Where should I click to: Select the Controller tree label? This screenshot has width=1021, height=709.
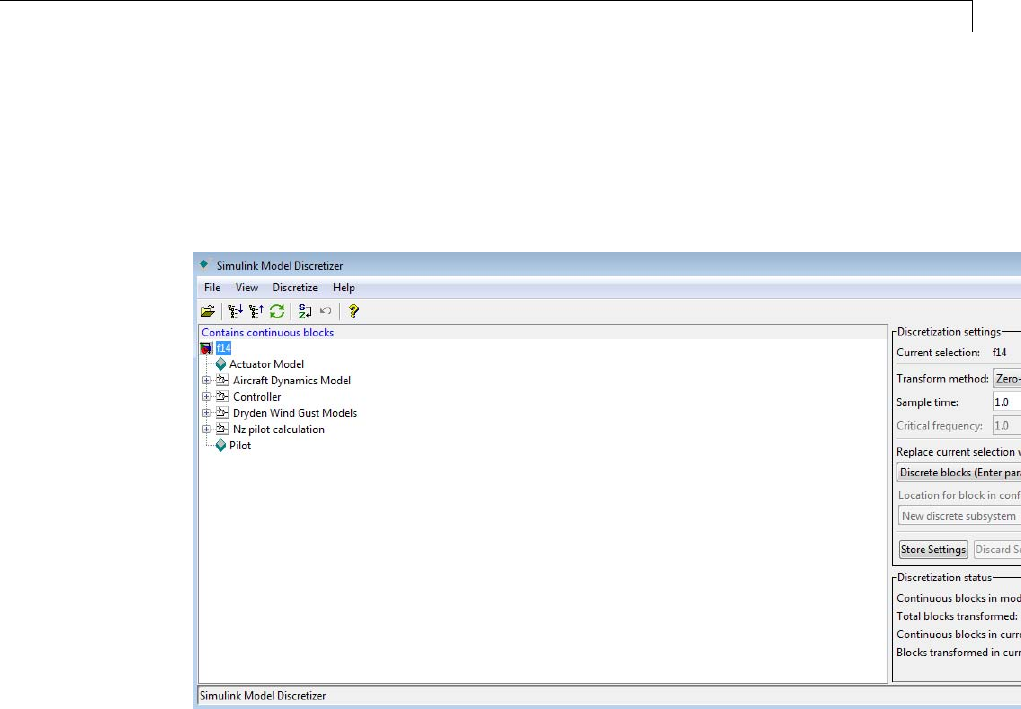click(x=257, y=396)
